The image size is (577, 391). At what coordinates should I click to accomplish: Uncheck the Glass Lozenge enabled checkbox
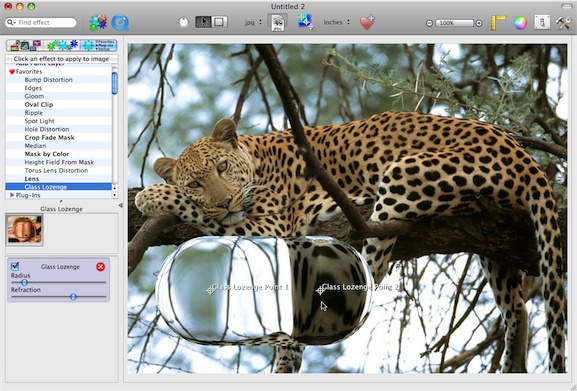coord(15,266)
